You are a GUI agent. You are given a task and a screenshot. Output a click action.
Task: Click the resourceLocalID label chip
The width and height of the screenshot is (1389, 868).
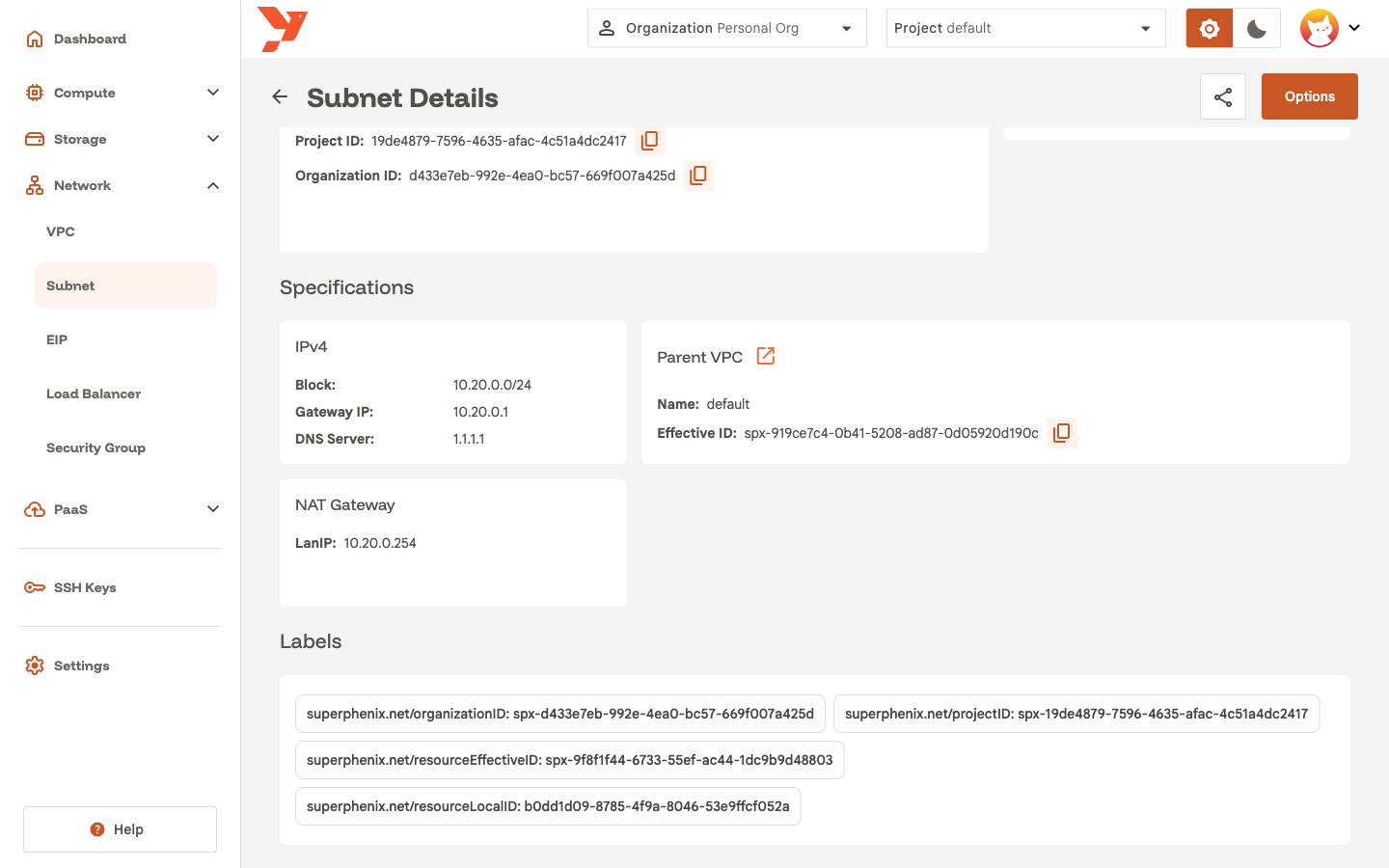click(x=548, y=806)
